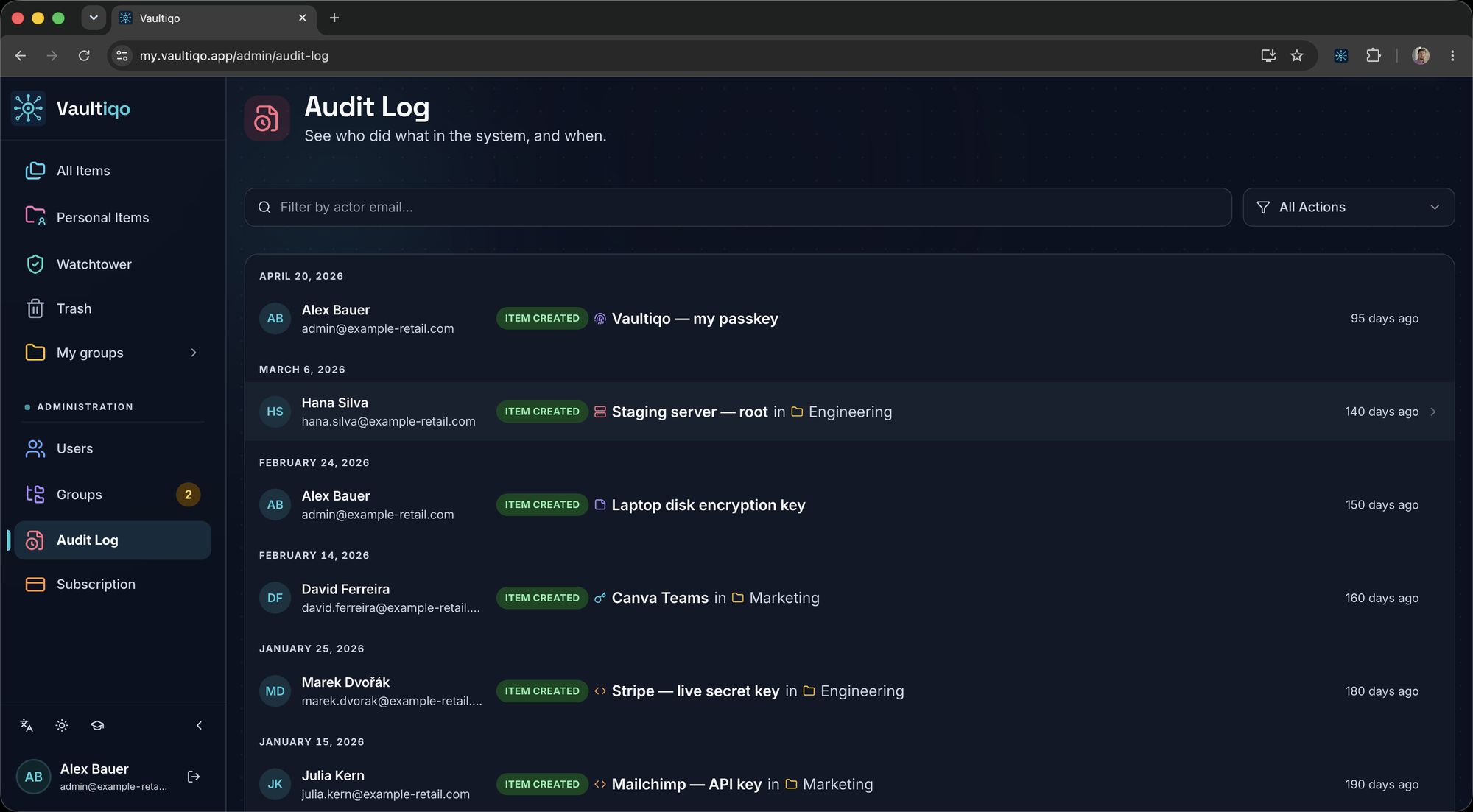The height and width of the screenshot is (812, 1473).
Task: Click the code icon beside Mailchimp key
Action: (600, 785)
